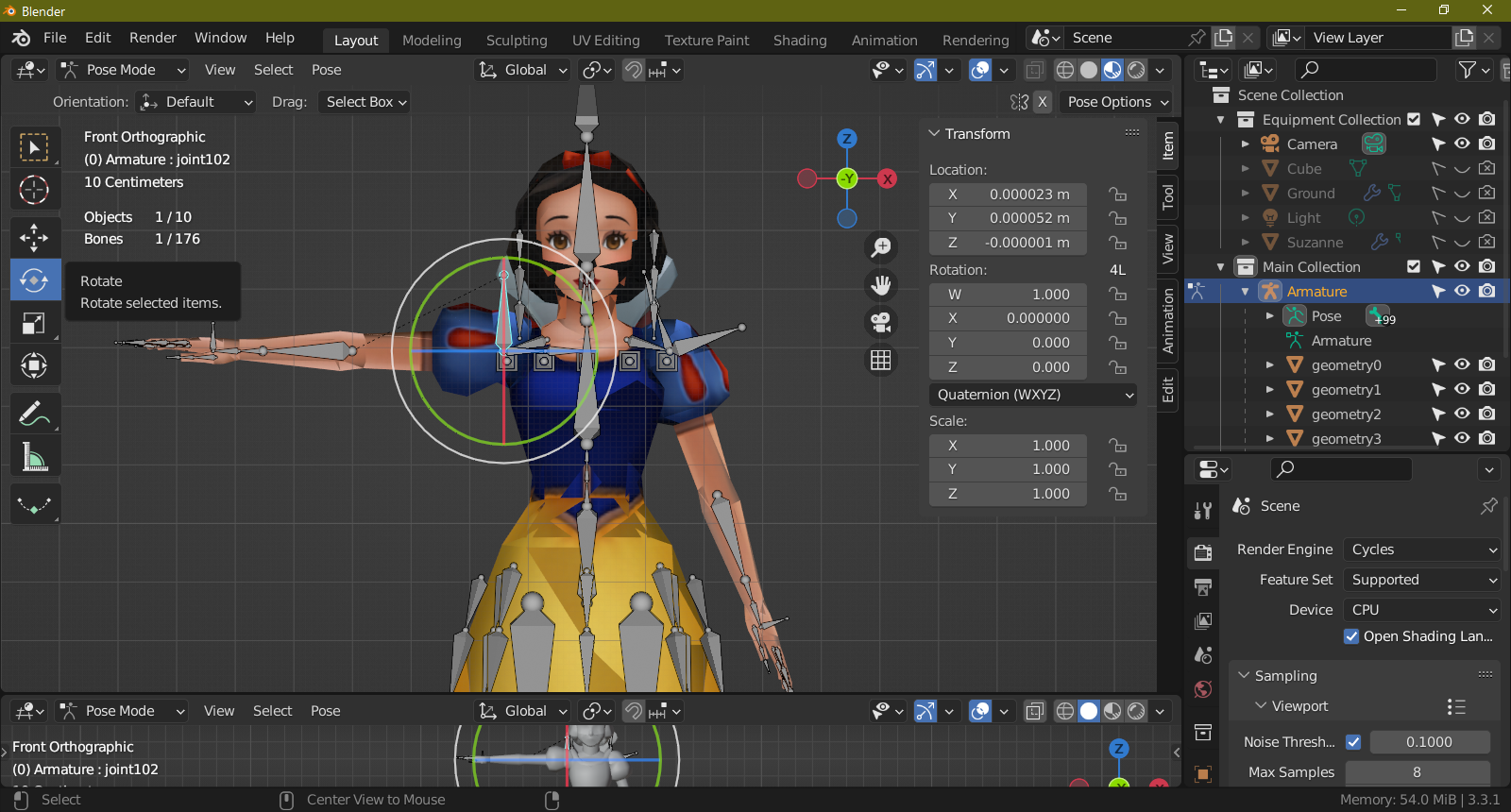Open the Tool properties tab icon
1511x812 pixels.
(1203, 511)
